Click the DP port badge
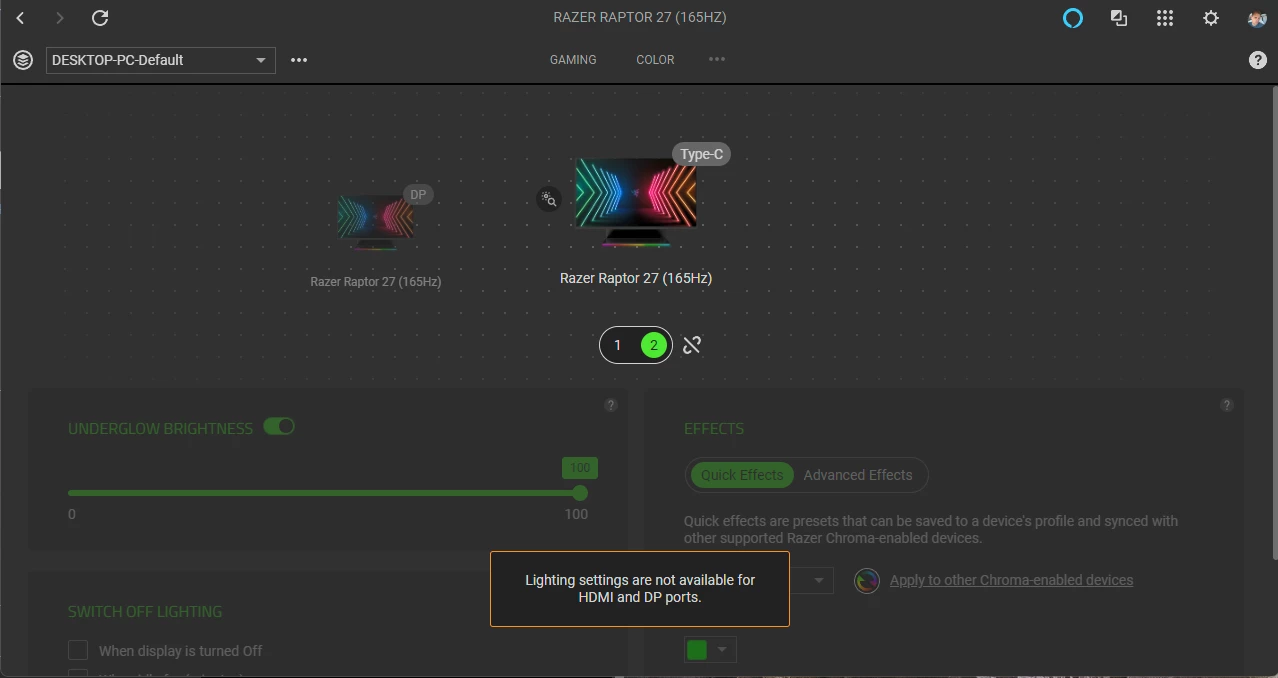 click(x=418, y=194)
